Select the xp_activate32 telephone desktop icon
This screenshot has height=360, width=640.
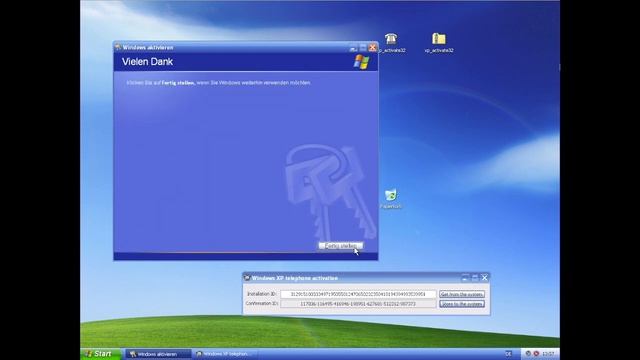[x=391, y=43]
